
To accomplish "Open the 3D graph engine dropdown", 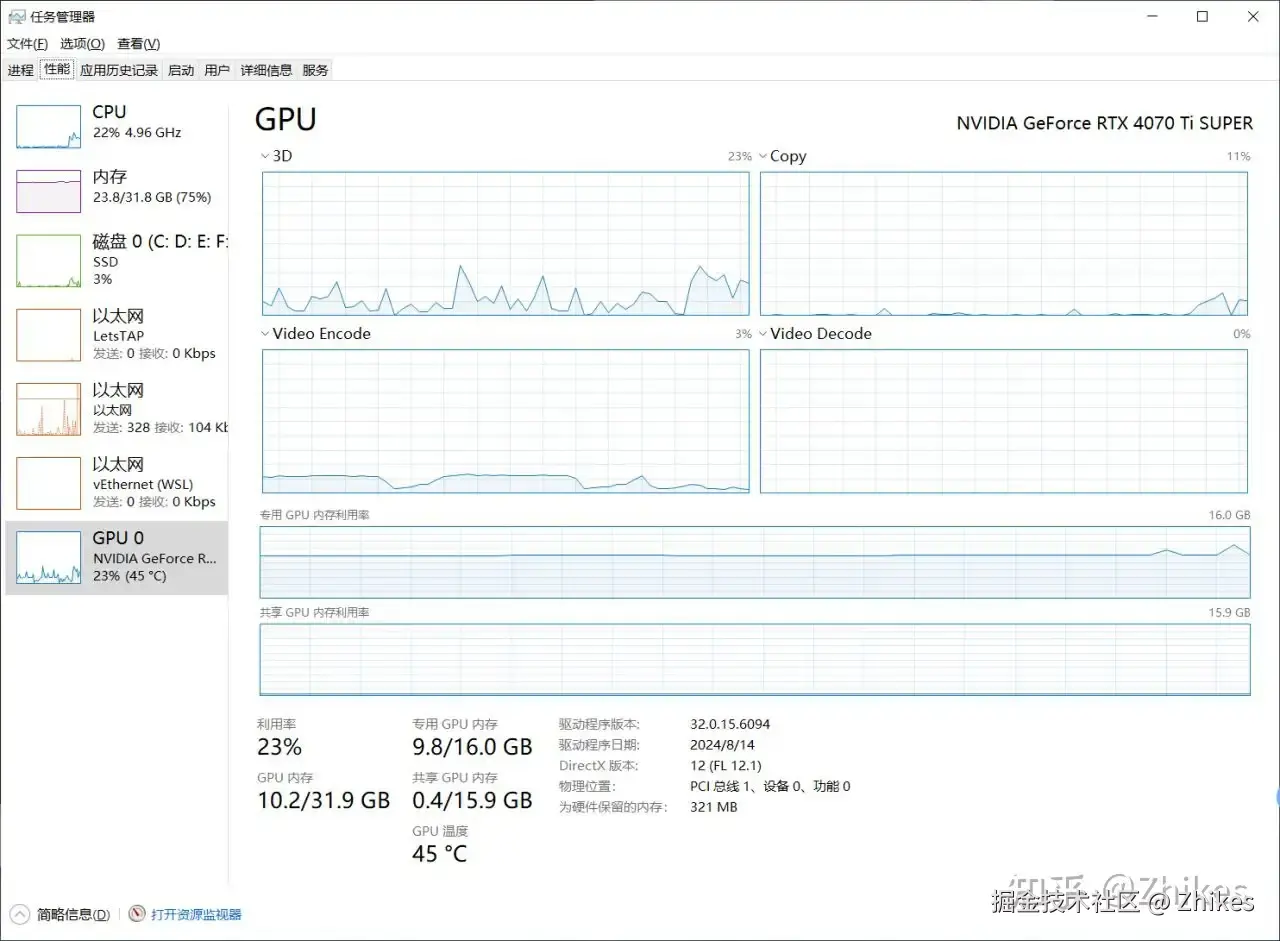I will point(264,157).
